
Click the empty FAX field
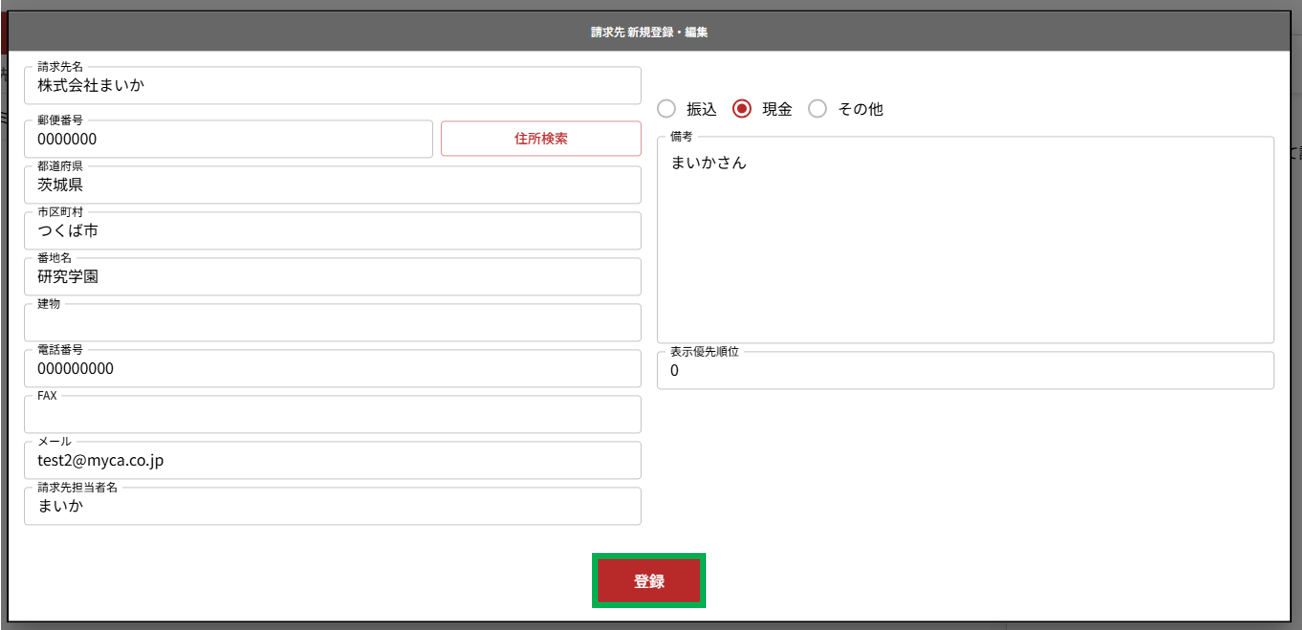tap(332, 415)
